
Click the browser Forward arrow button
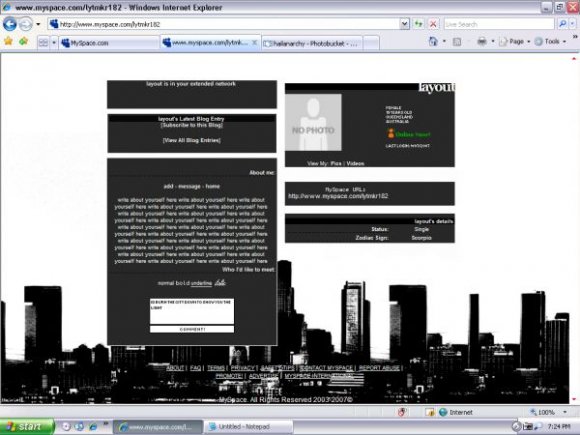[26, 24]
